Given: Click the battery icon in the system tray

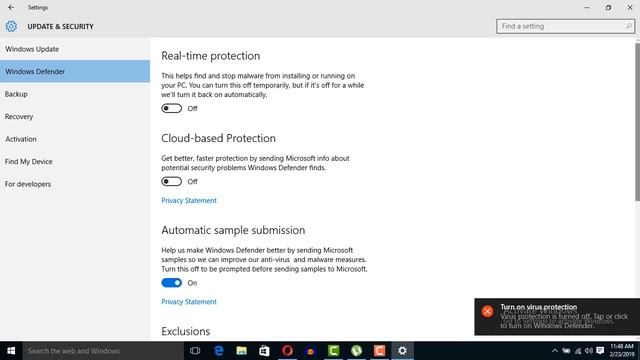Looking at the screenshot, I should (566, 351).
